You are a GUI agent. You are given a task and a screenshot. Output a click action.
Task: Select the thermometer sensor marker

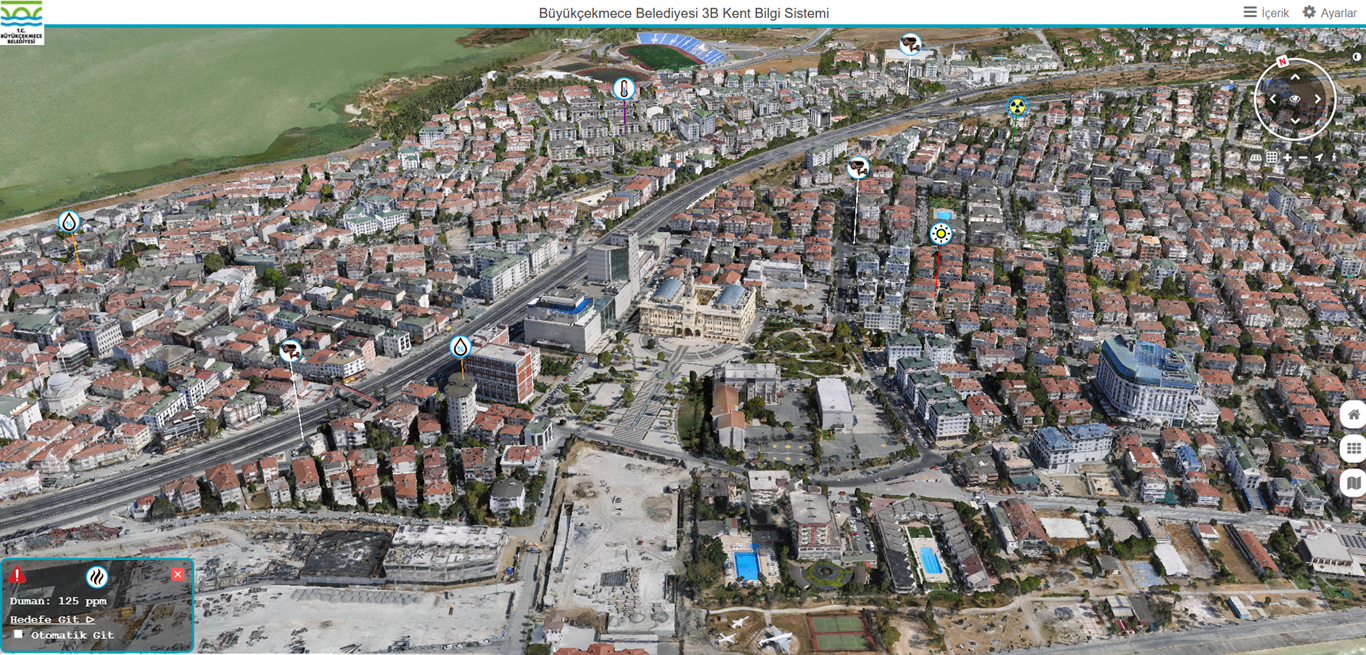click(x=624, y=89)
